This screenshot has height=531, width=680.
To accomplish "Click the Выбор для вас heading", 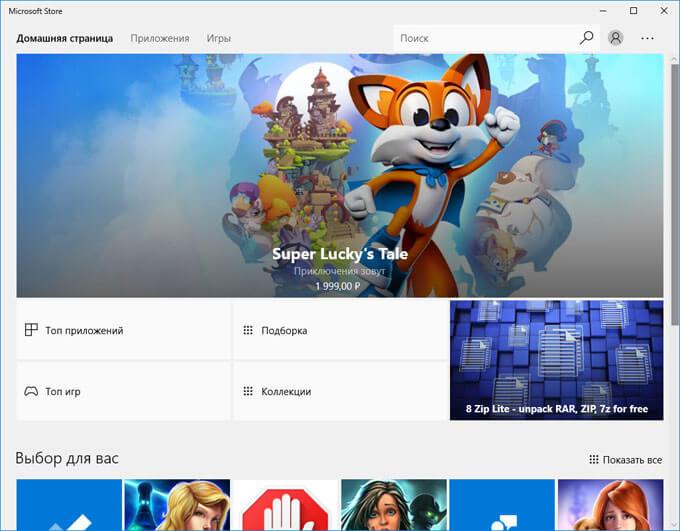I will pos(67,459).
